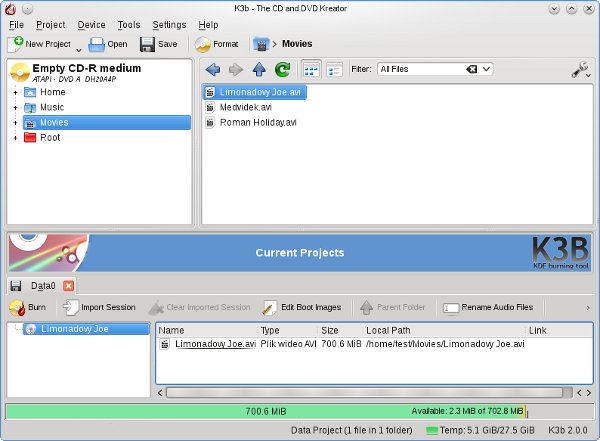Click the Open toolbar button
600x441 pixels.
coord(108,44)
